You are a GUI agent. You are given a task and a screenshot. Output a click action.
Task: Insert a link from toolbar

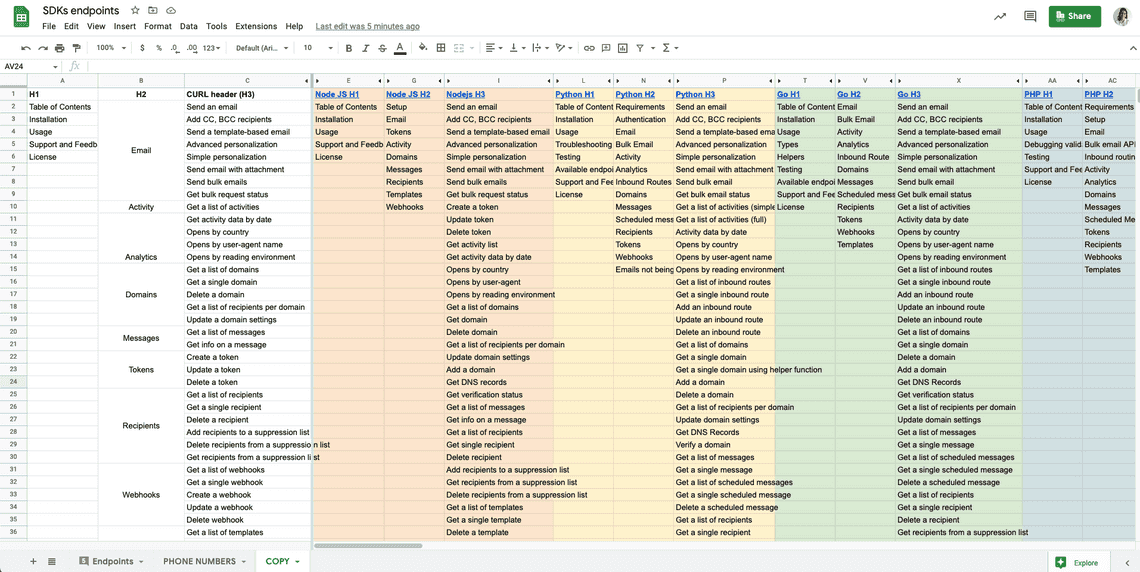[589, 48]
